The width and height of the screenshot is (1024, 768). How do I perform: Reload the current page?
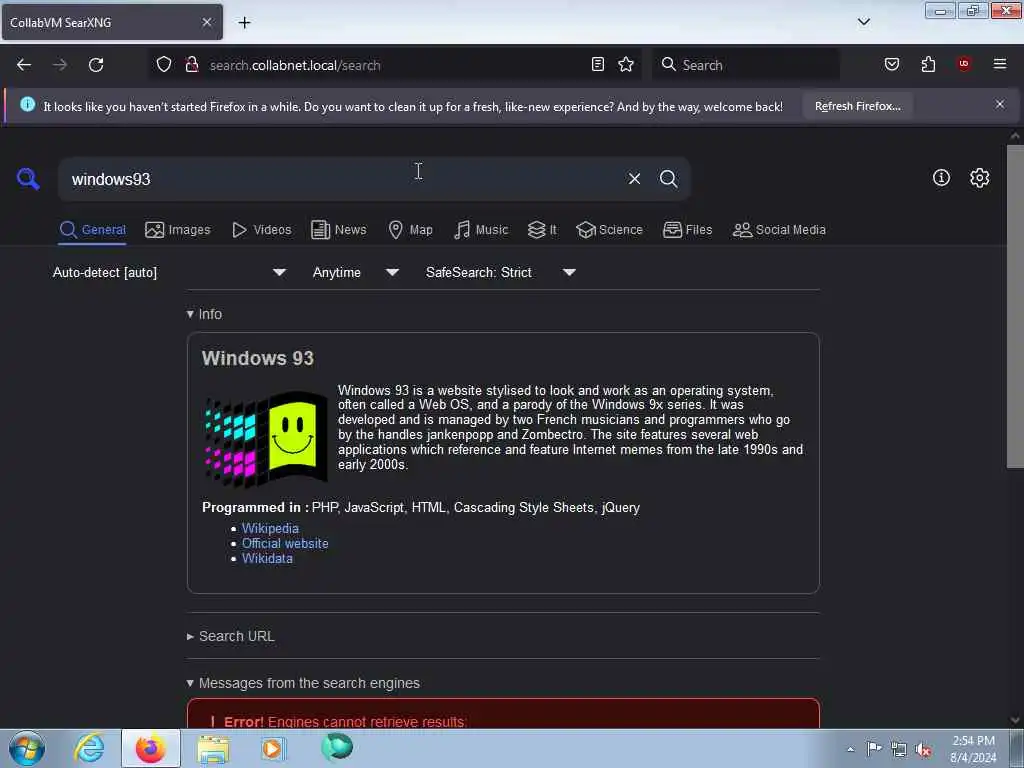click(x=96, y=65)
